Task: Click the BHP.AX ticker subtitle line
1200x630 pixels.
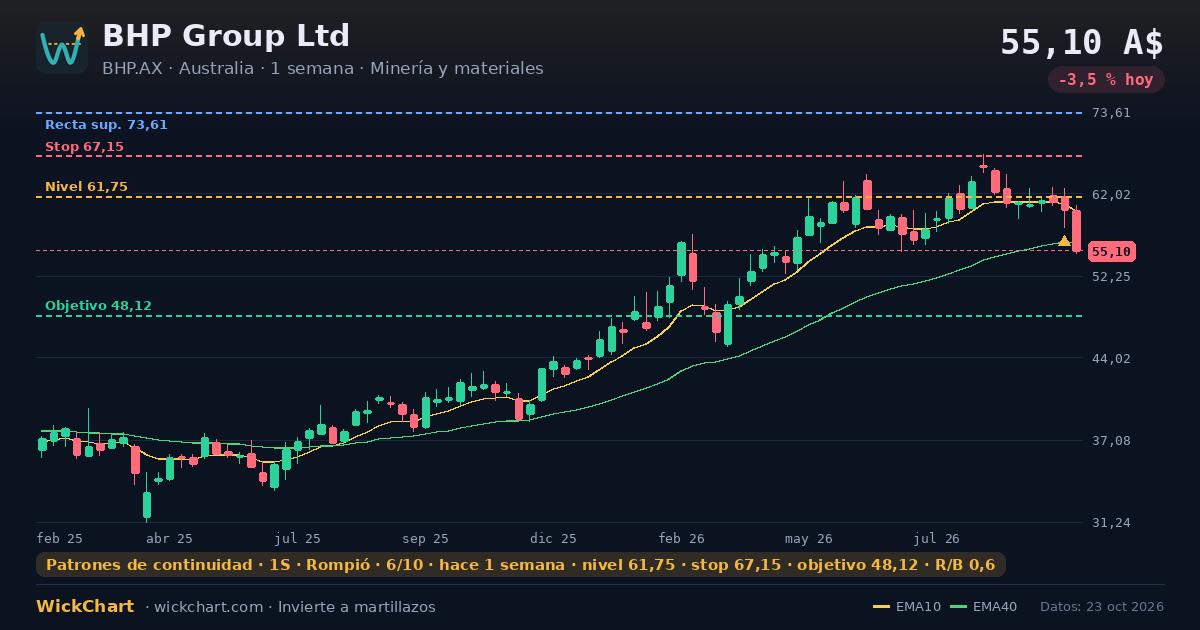Action: pyautogui.click(x=323, y=69)
